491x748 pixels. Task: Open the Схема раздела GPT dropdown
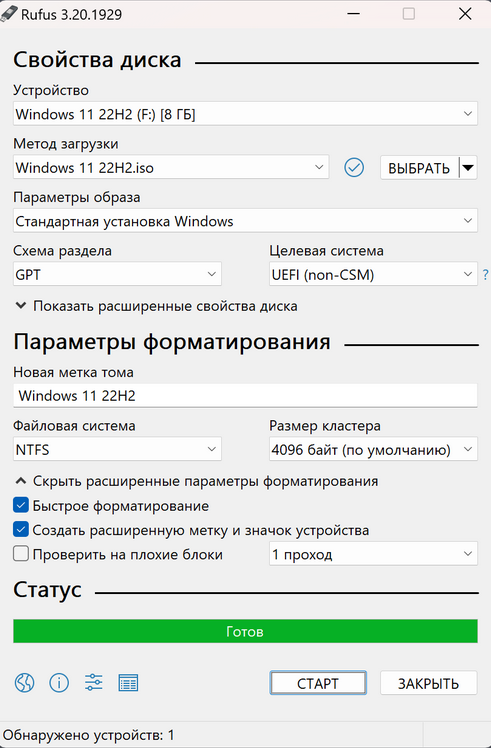[117, 274]
